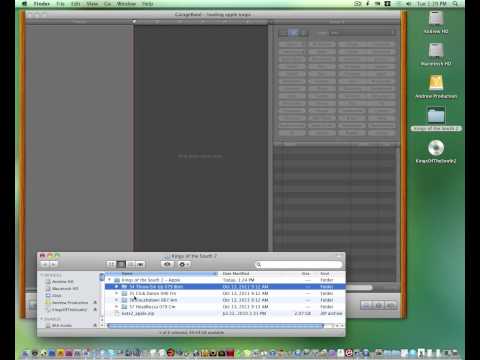Open iDisk in the Finder sidebar
The width and height of the screenshot is (480, 360).
click(54, 296)
